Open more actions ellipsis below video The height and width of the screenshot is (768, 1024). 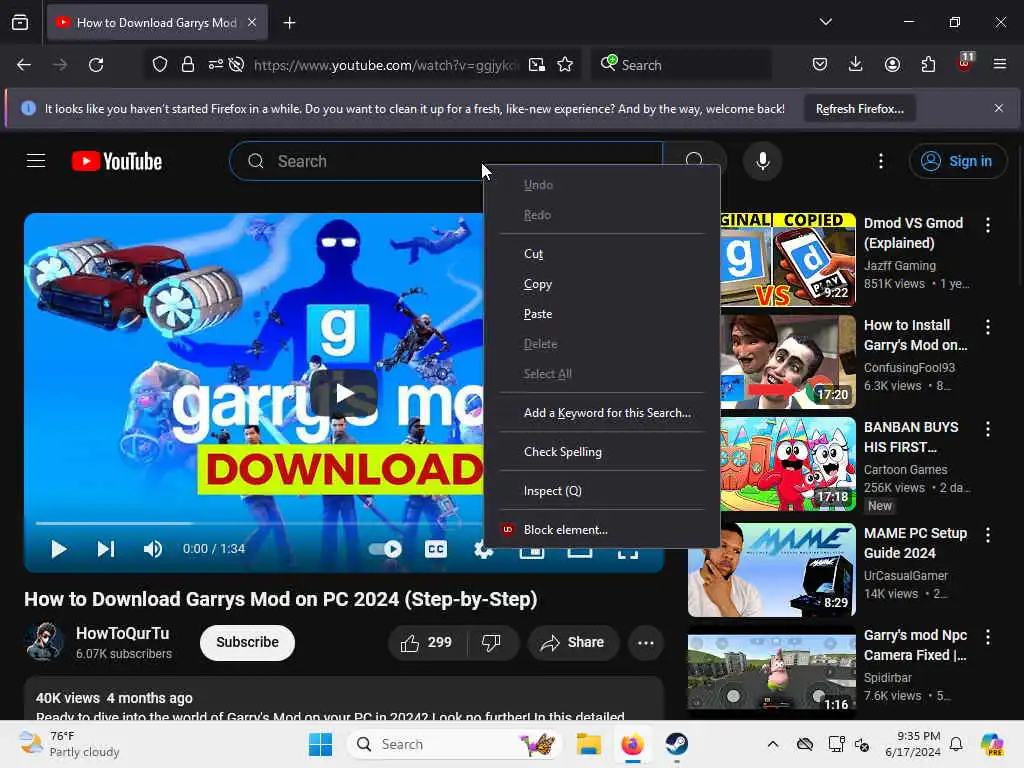(646, 643)
